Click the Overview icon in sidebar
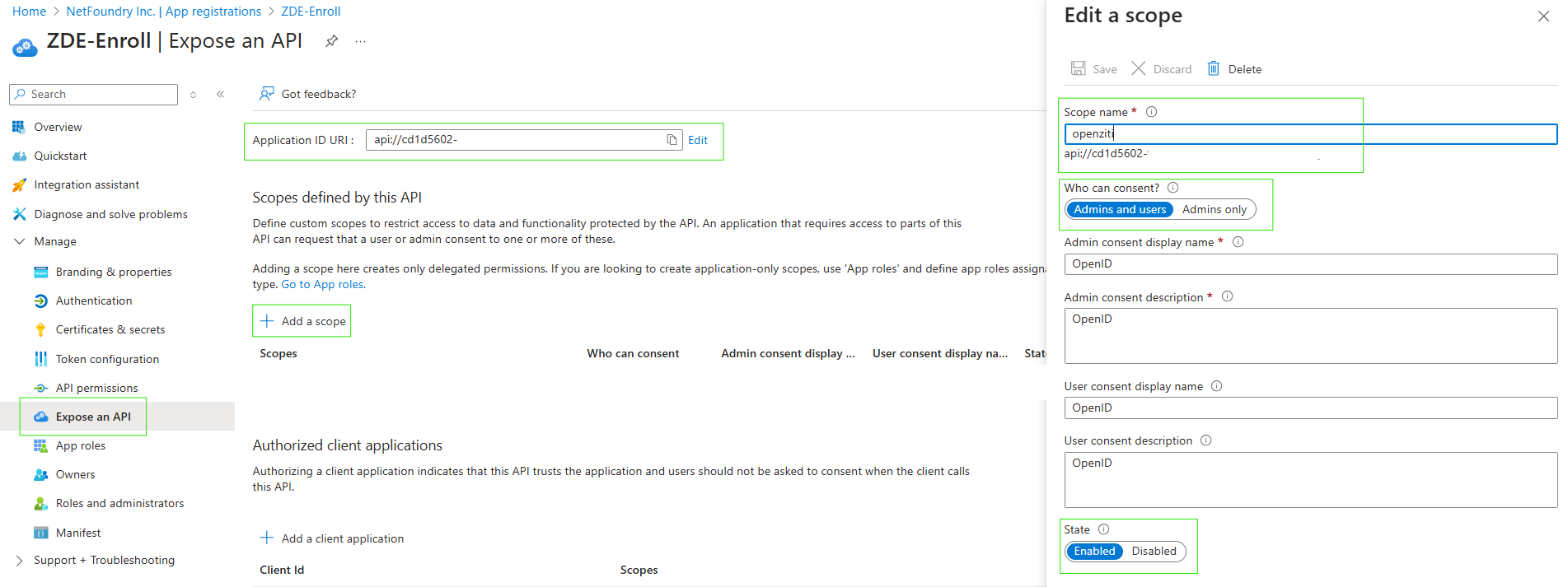The width and height of the screenshot is (1568, 587). [x=19, y=127]
